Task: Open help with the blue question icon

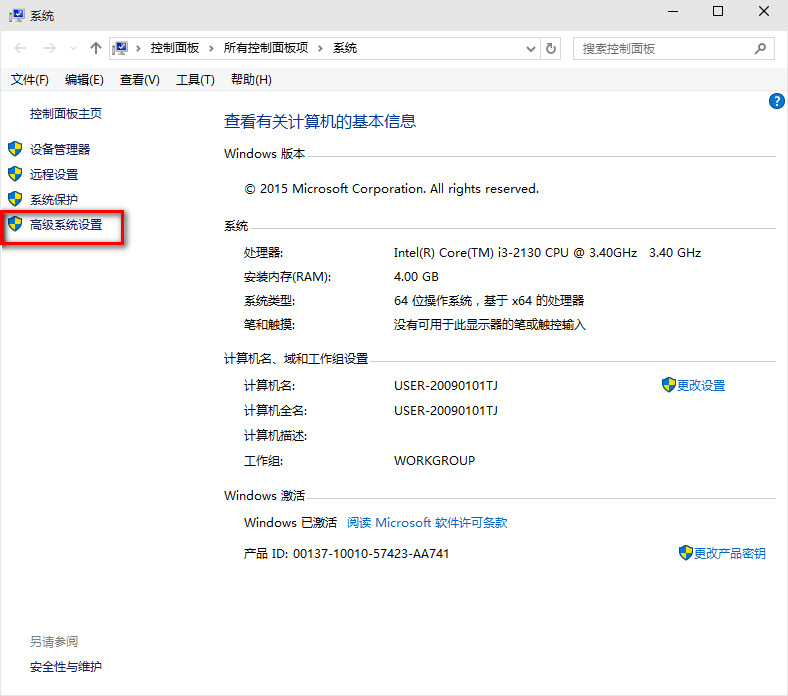Action: (776, 101)
